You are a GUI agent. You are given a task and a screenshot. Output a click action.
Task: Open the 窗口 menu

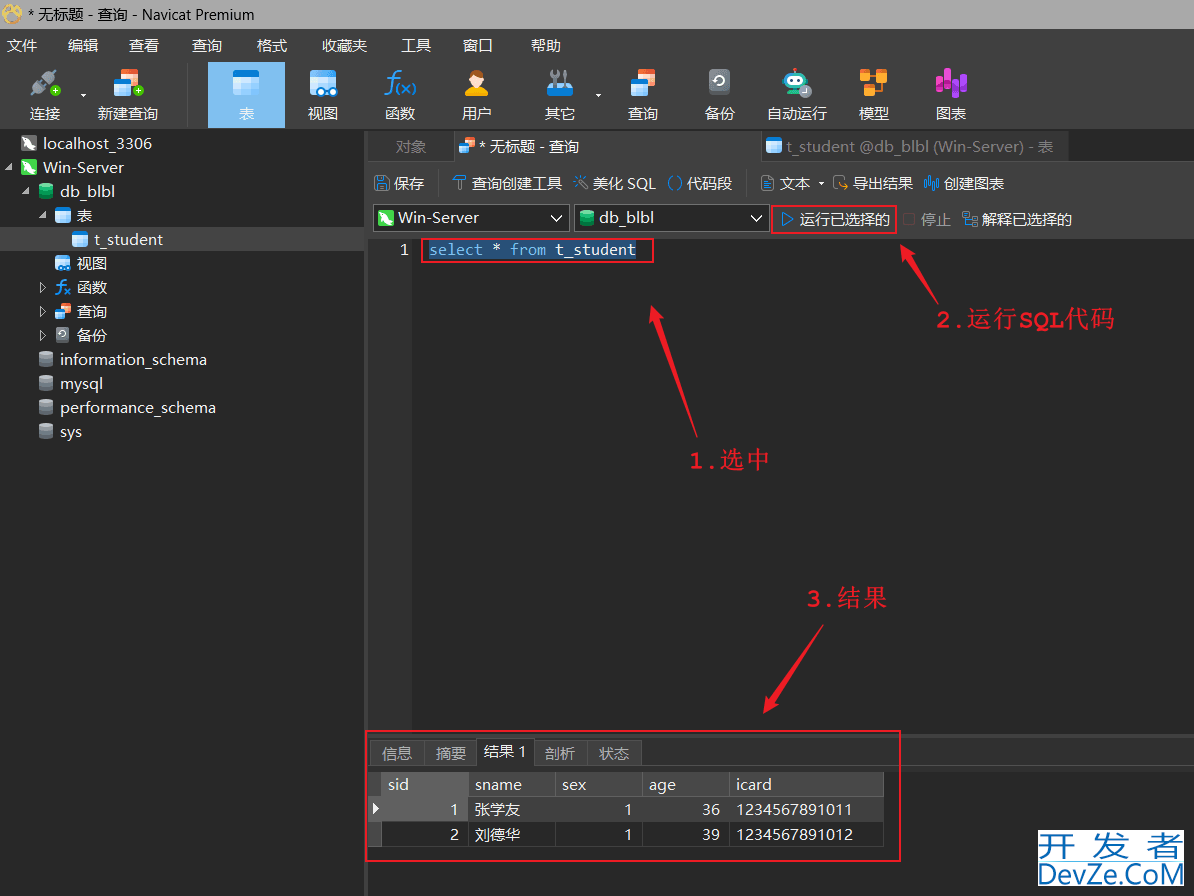477,46
